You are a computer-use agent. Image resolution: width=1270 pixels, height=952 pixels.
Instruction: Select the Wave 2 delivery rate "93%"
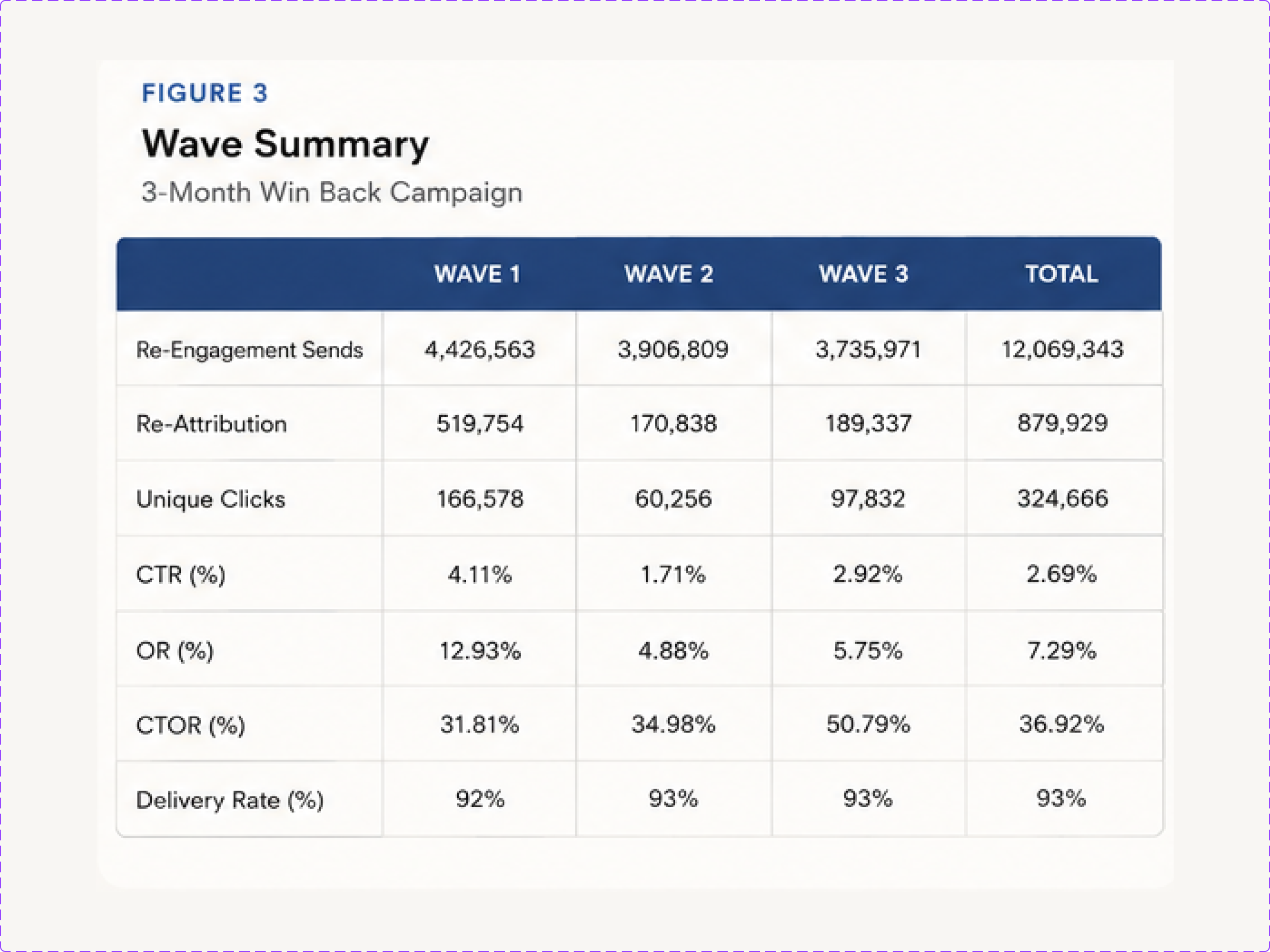(x=673, y=799)
